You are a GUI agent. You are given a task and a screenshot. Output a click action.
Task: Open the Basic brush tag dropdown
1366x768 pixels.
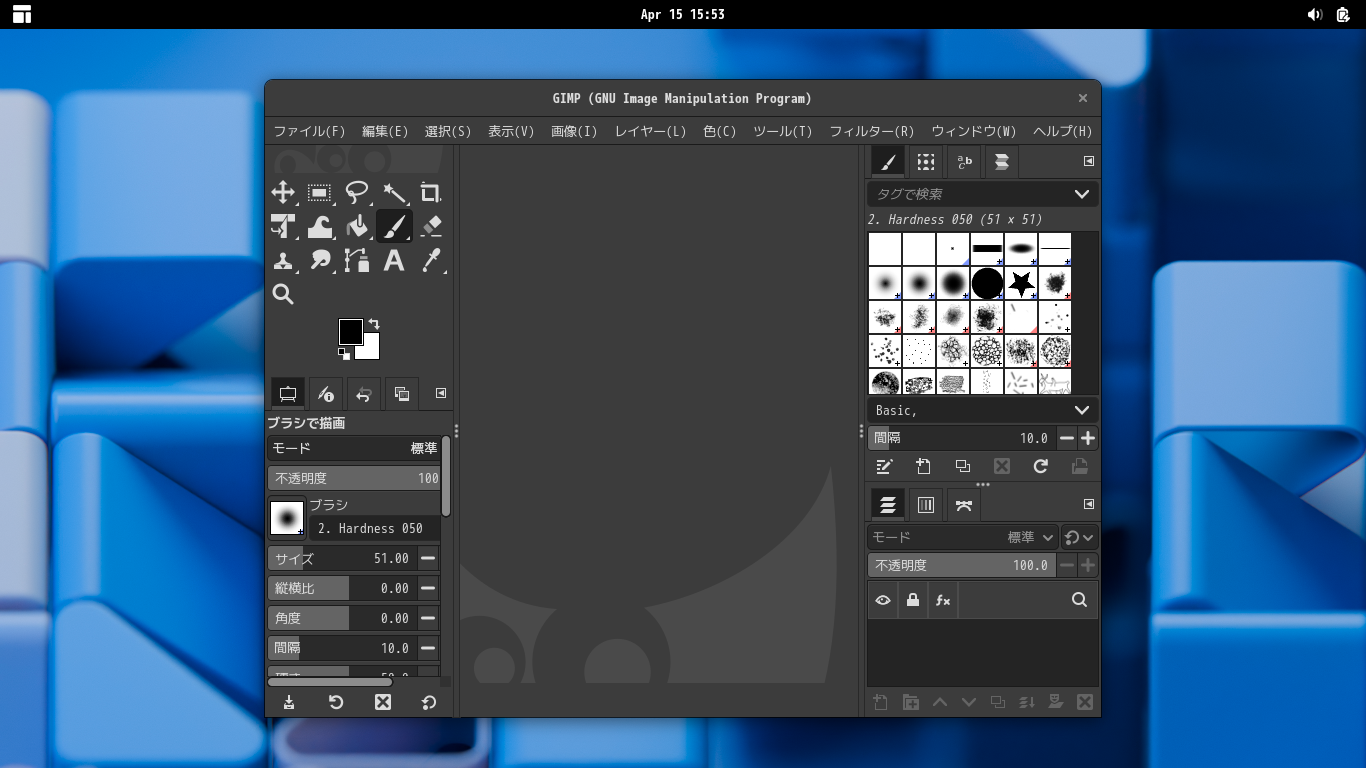(1081, 410)
